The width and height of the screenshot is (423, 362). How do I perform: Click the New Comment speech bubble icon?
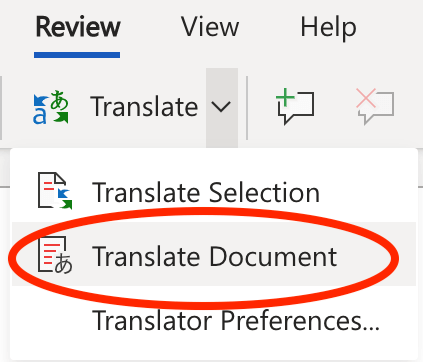(295, 106)
